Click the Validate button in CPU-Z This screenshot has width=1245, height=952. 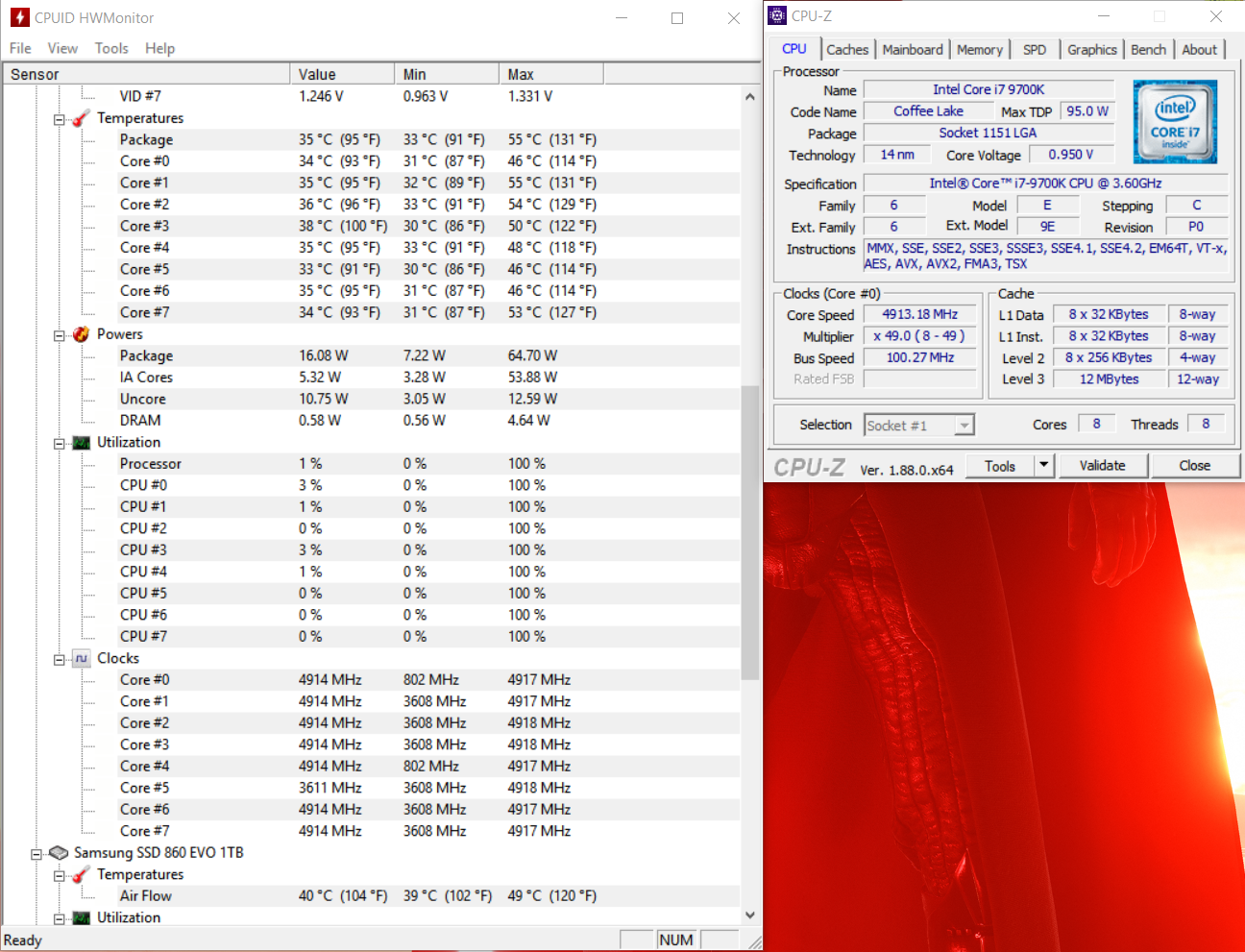(x=1102, y=466)
